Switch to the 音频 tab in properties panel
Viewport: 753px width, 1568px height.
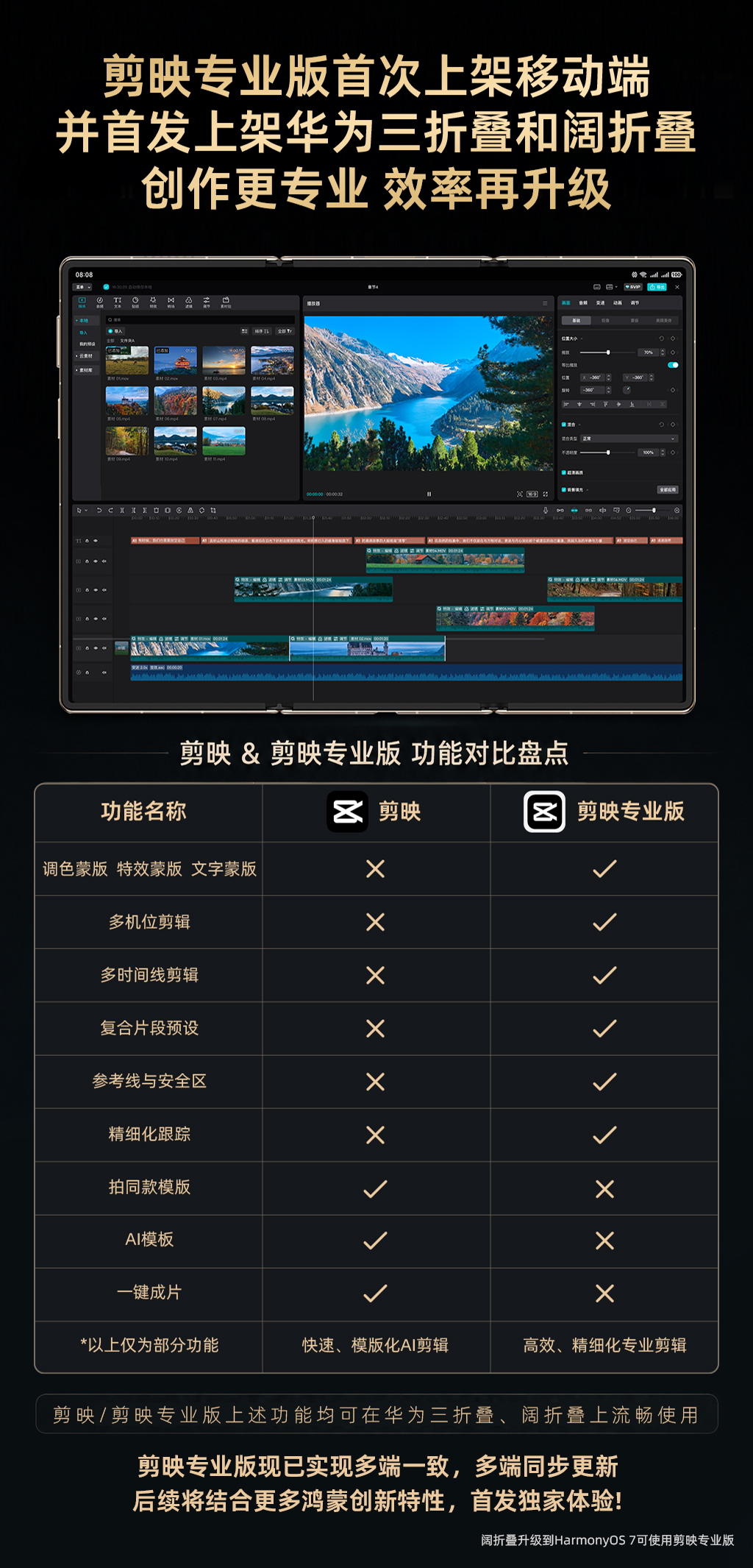(583, 302)
